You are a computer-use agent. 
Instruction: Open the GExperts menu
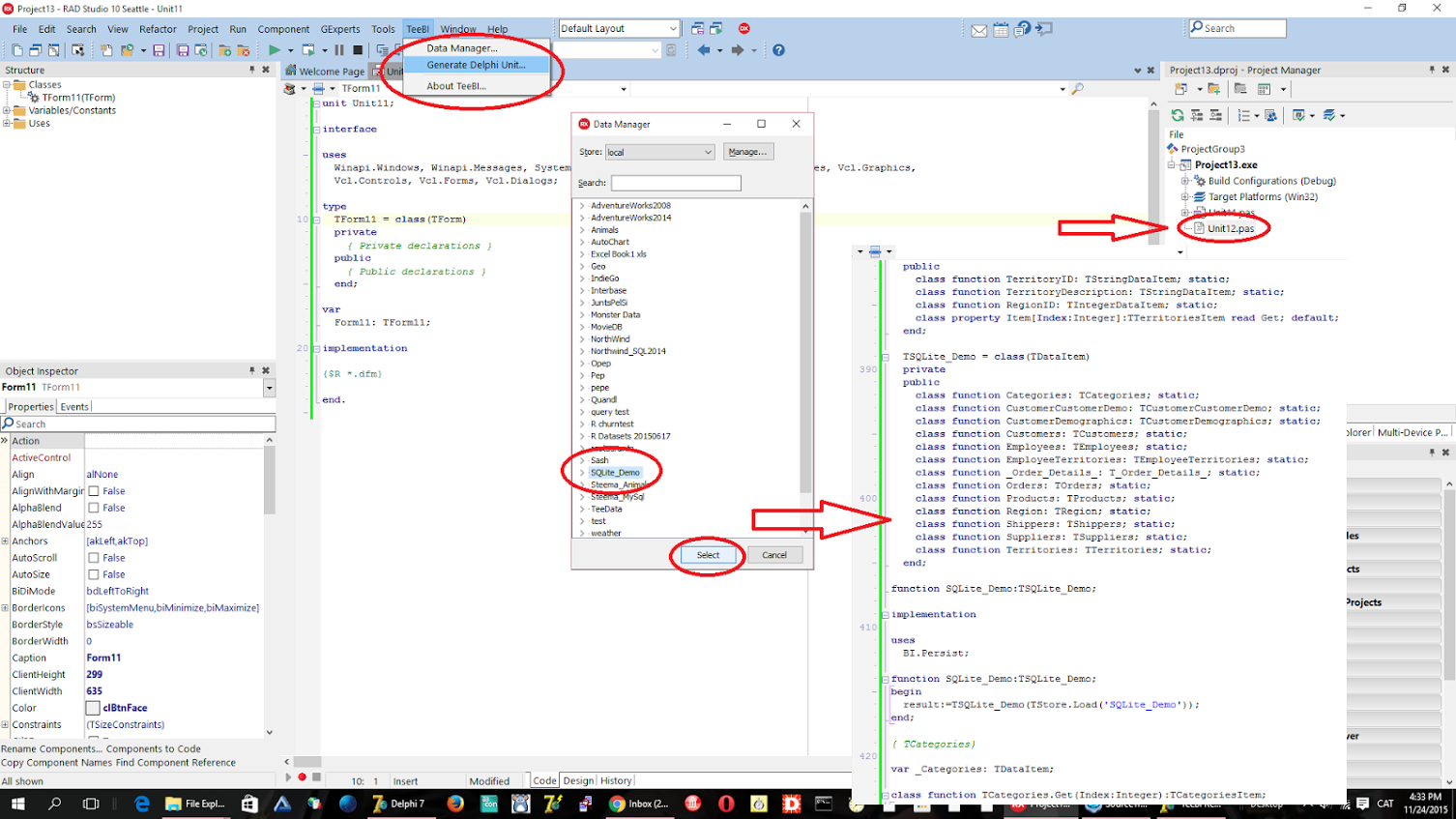(x=340, y=29)
